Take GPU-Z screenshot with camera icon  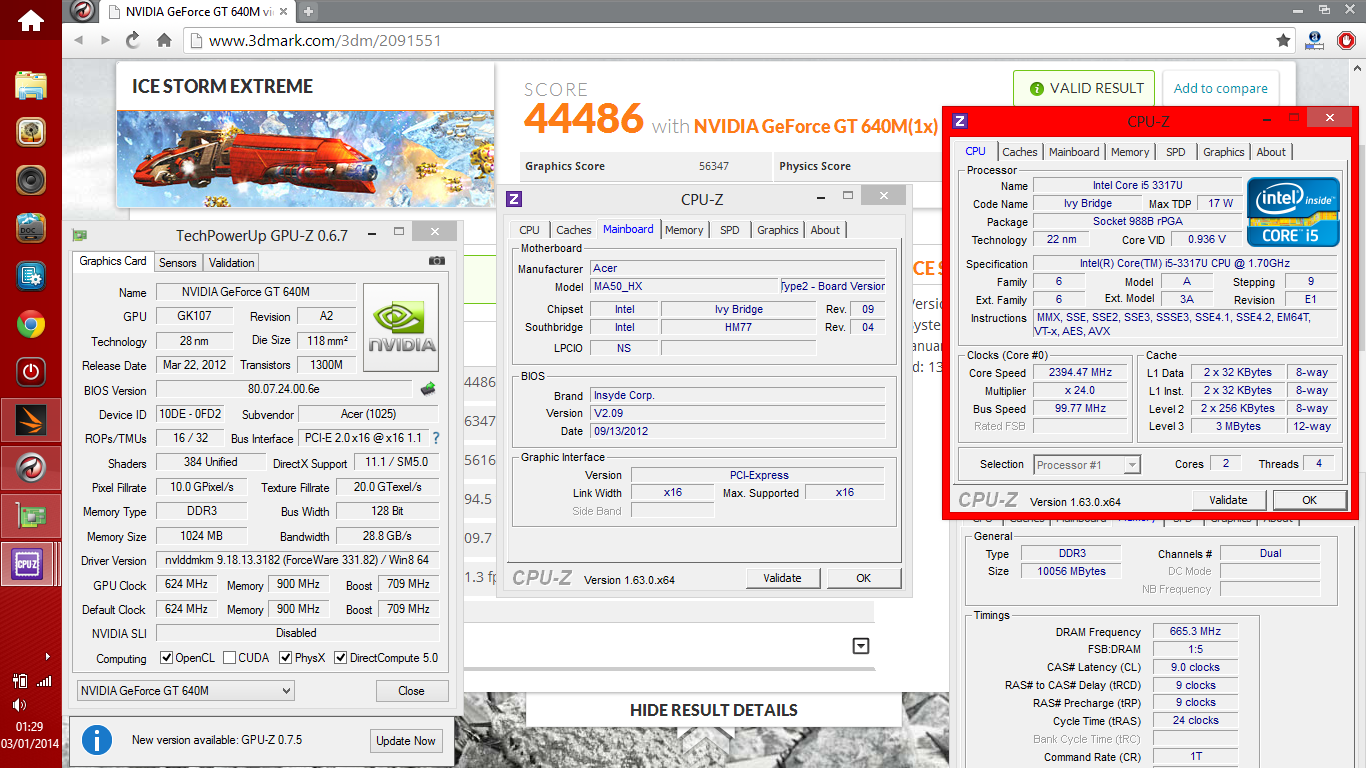tap(437, 261)
